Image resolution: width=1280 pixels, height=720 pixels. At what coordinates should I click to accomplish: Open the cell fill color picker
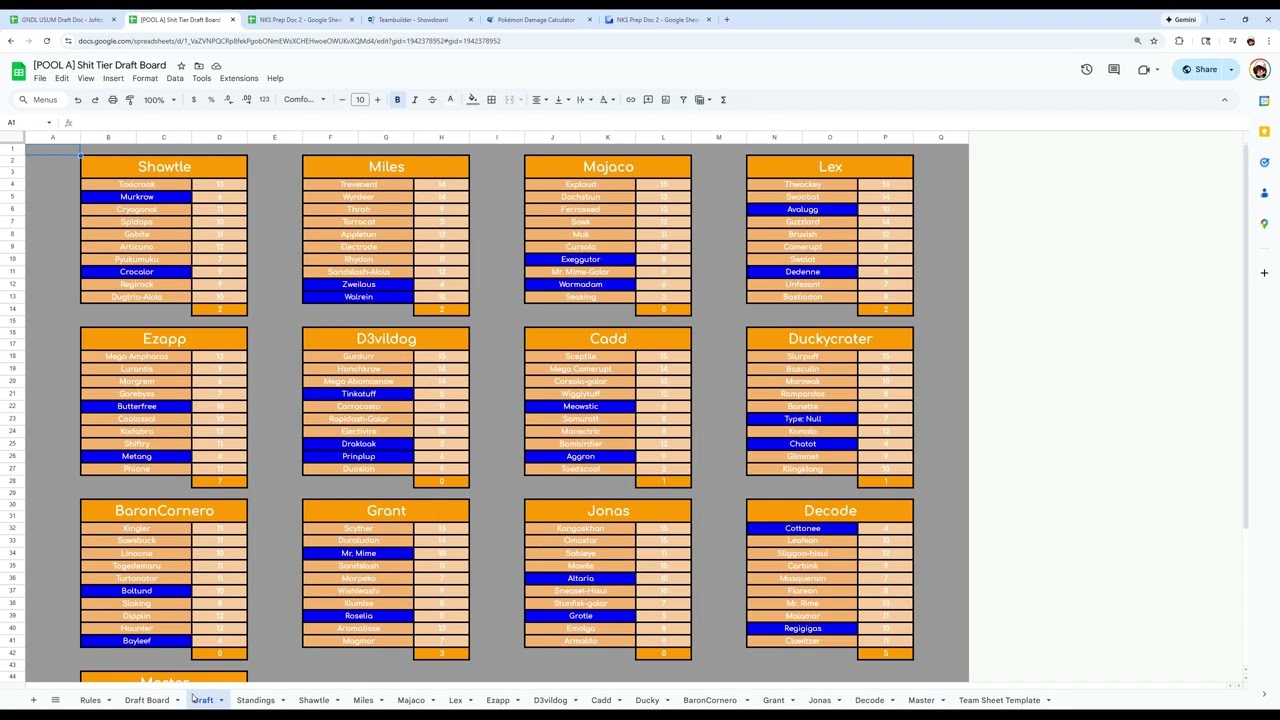pyautogui.click(x=473, y=100)
